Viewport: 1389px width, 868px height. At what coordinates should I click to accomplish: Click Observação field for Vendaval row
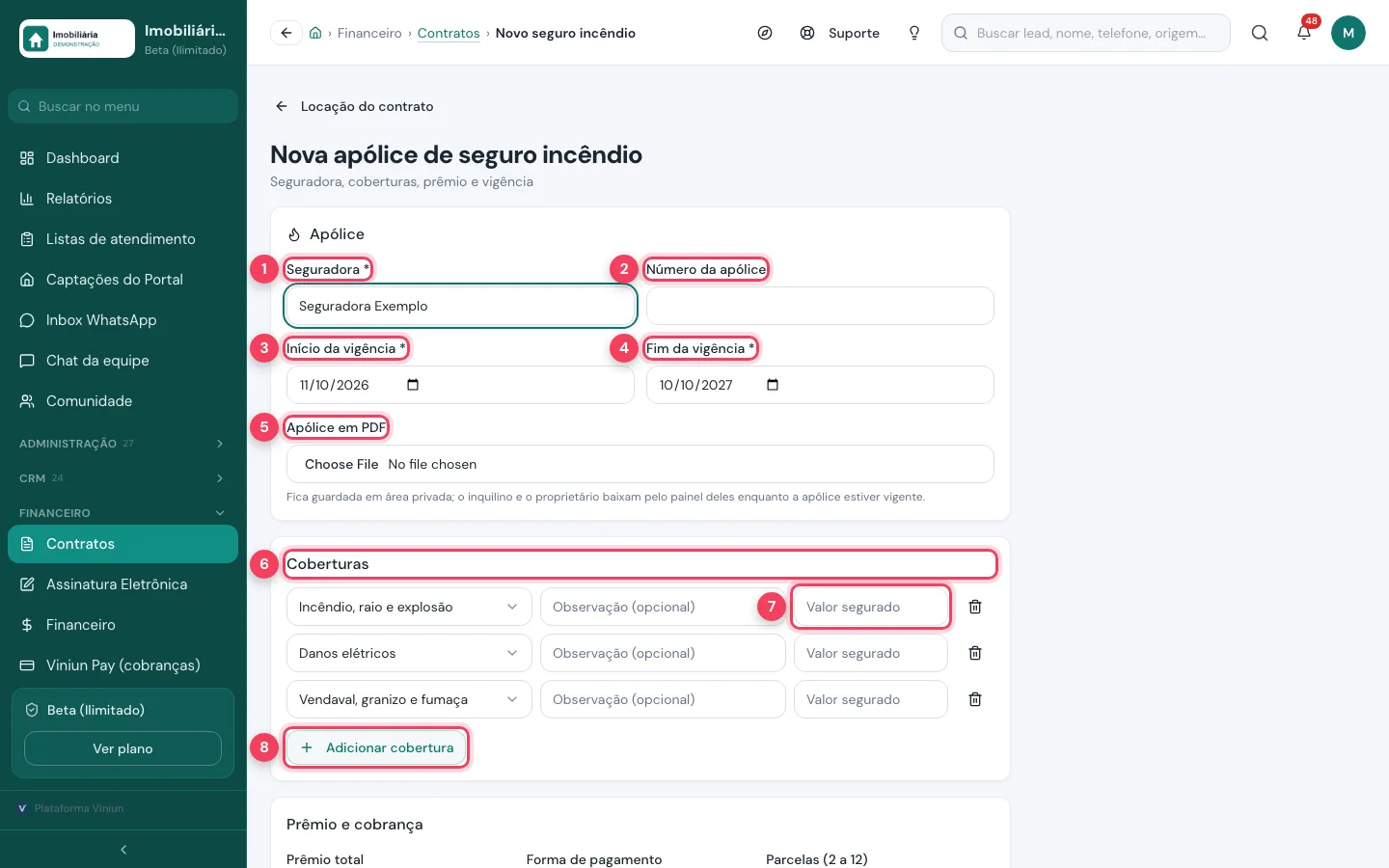click(663, 699)
